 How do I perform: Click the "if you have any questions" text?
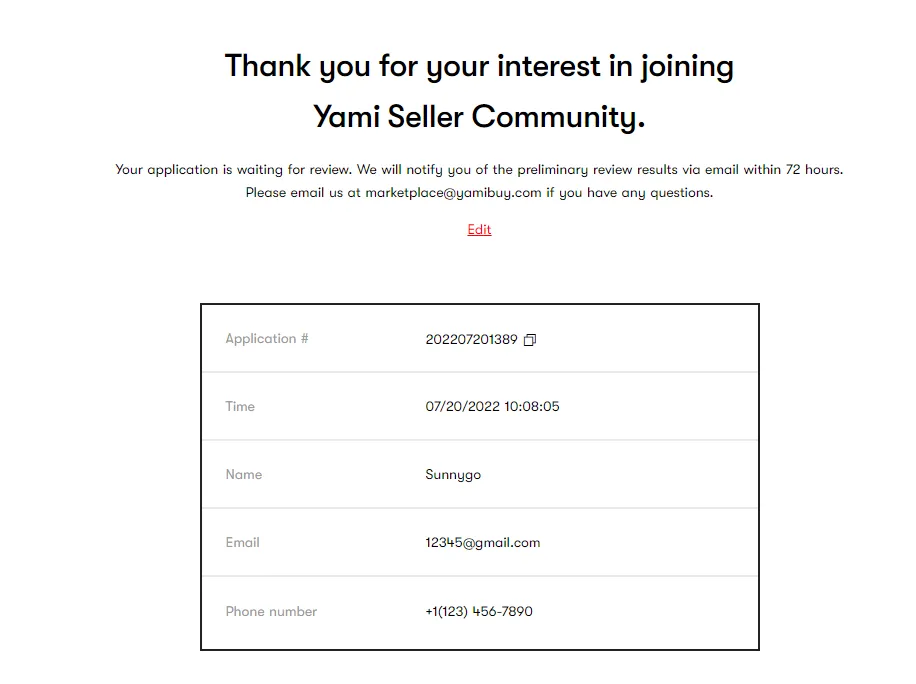[629, 193]
